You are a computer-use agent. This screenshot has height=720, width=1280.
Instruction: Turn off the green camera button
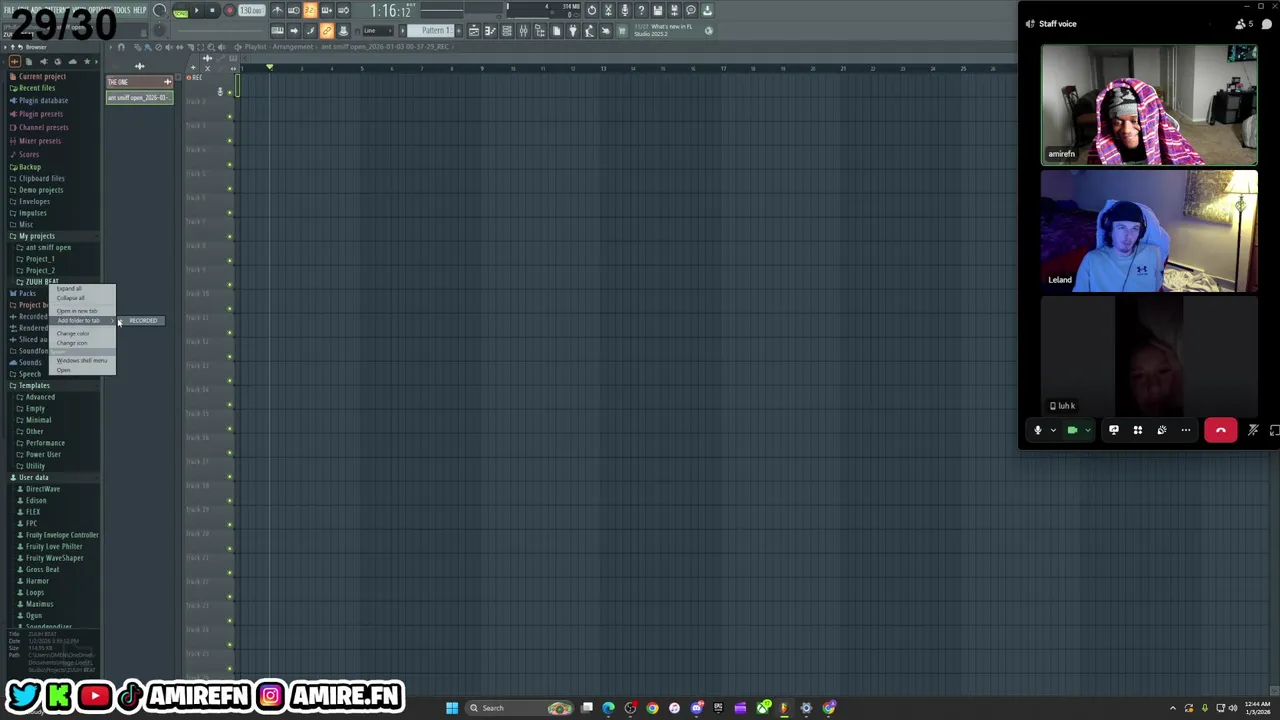[1072, 430]
